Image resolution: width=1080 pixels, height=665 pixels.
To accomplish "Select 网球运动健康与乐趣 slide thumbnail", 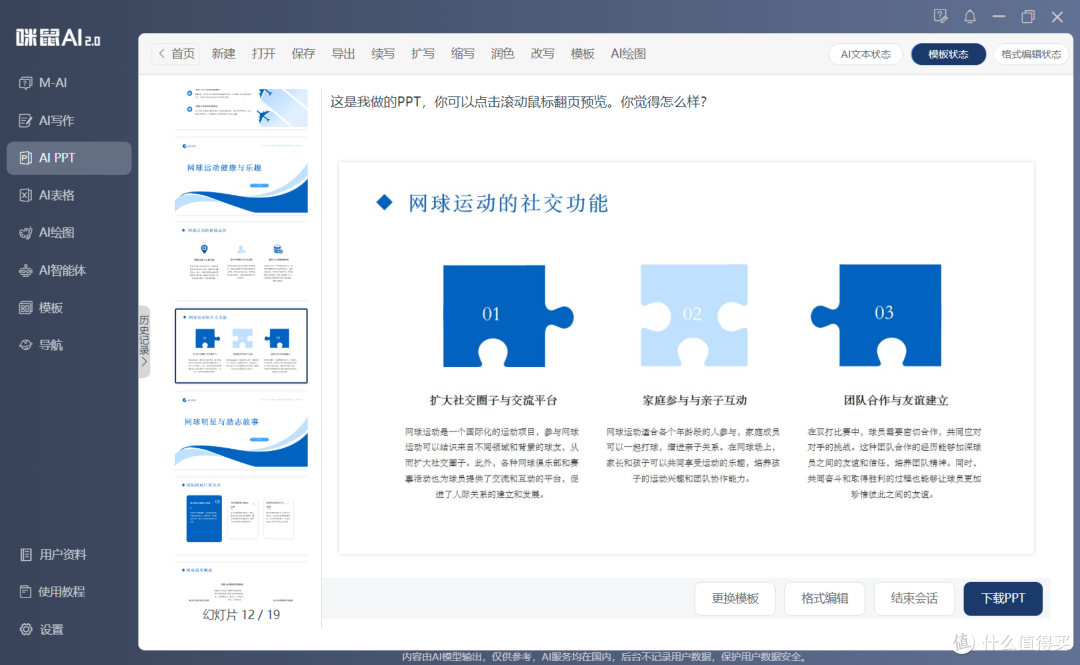I will tap(241, 176).
